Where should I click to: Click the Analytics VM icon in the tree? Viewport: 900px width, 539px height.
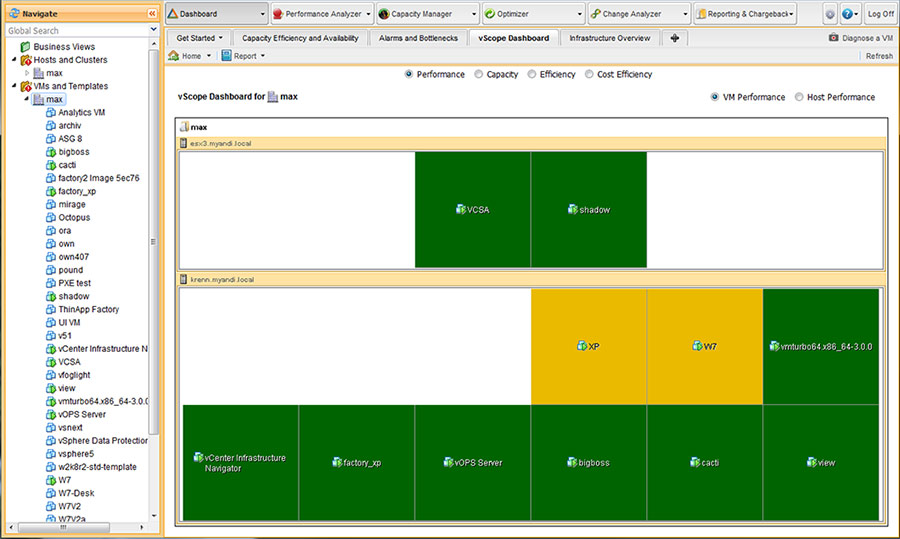pyautogui.click(x=51, y=113)
